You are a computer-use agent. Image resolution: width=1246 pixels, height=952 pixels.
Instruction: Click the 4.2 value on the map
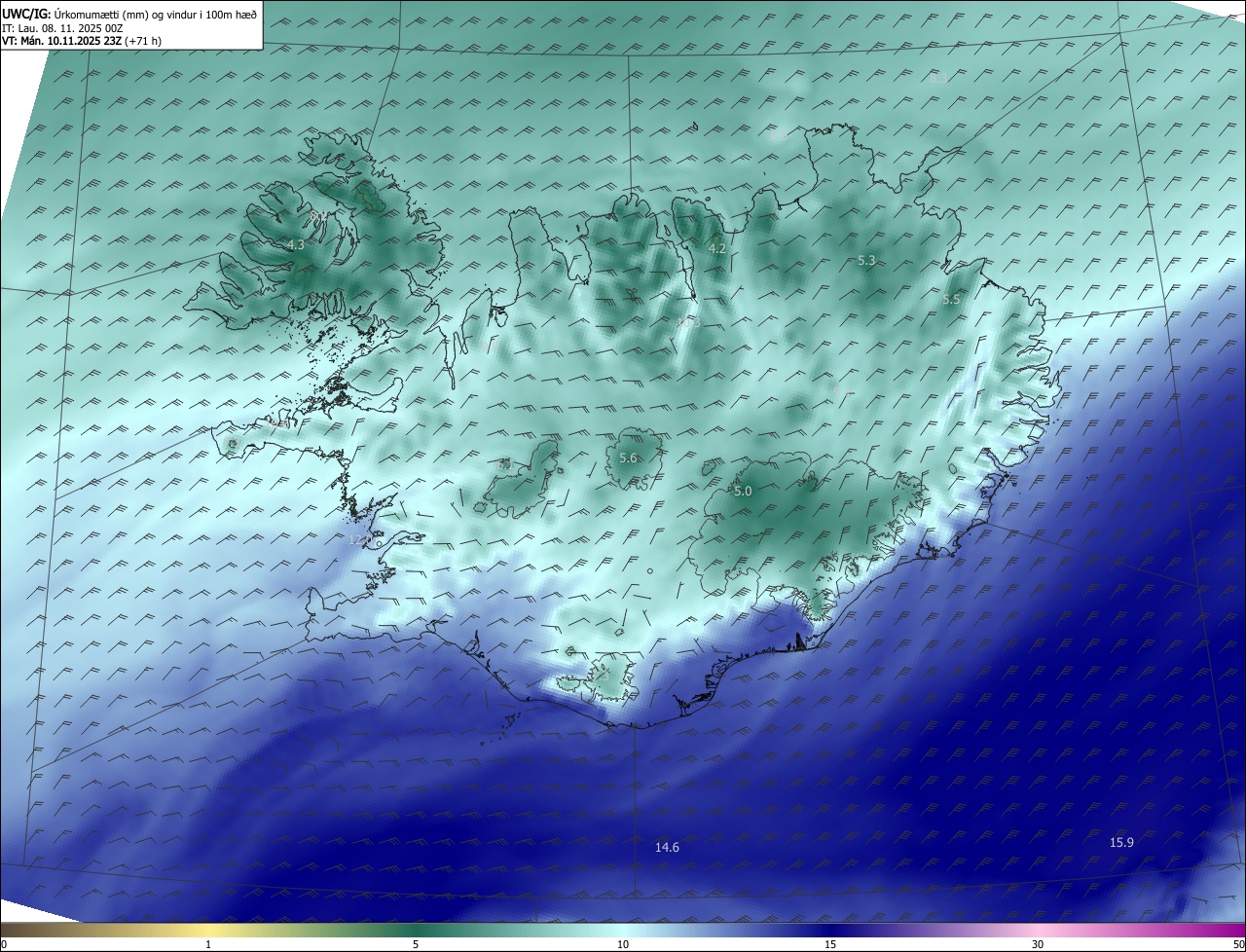[716, 248]
